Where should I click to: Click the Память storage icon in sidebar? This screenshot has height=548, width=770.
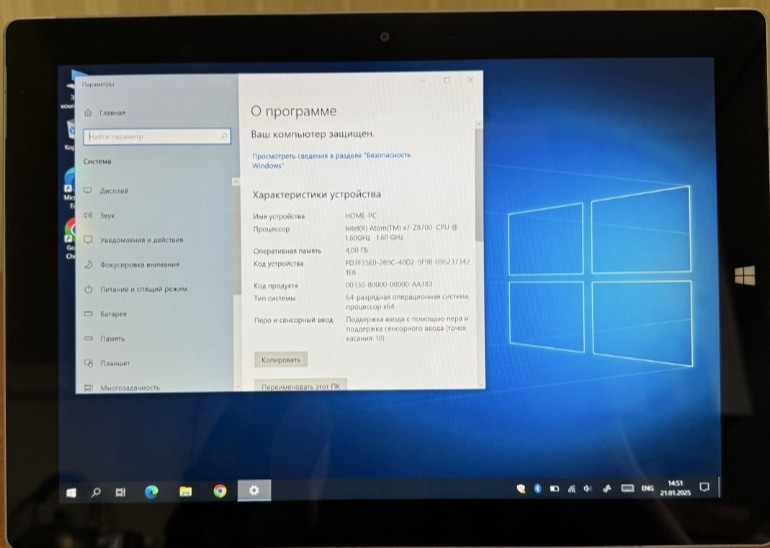(x=88, y=338)
